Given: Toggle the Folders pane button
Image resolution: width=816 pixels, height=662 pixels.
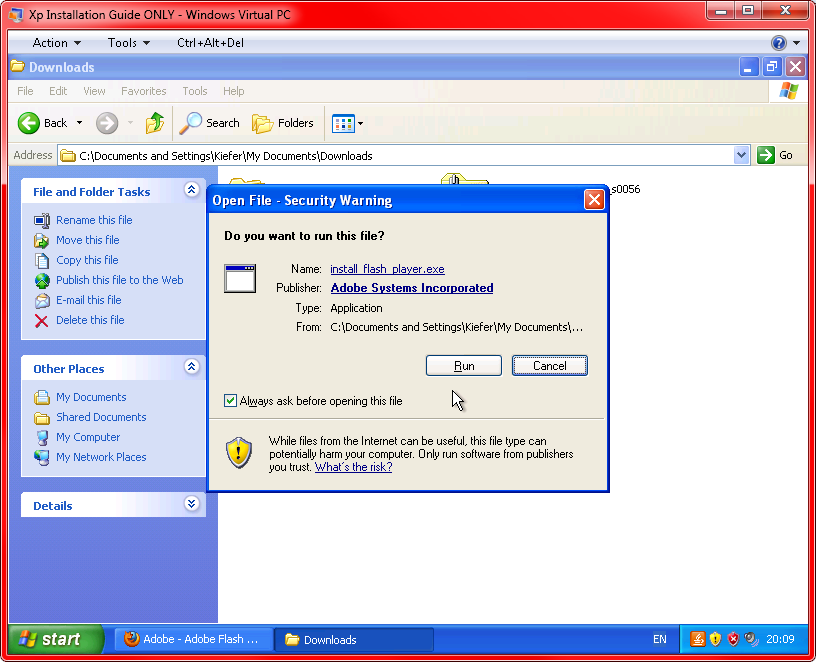Looking at the screenshot, I should pyautogui.click(x=283, y=123).
